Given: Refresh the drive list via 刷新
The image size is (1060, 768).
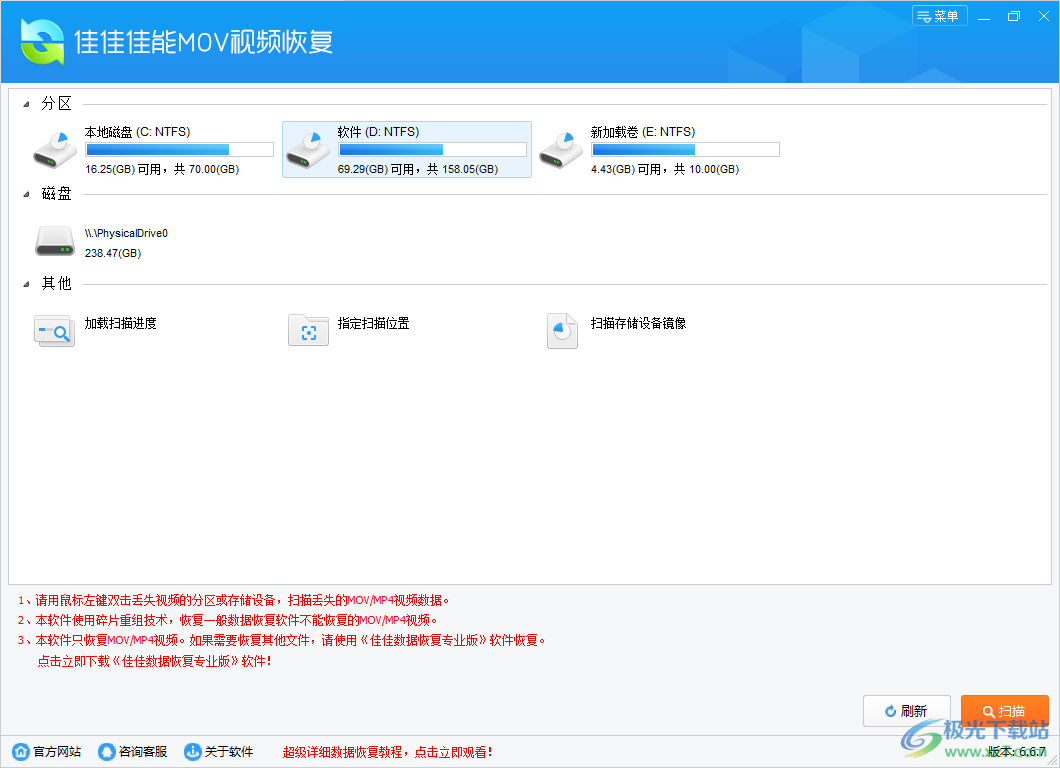Looking at the screenshot, I should pyautogui.click(x=906, y=710).
